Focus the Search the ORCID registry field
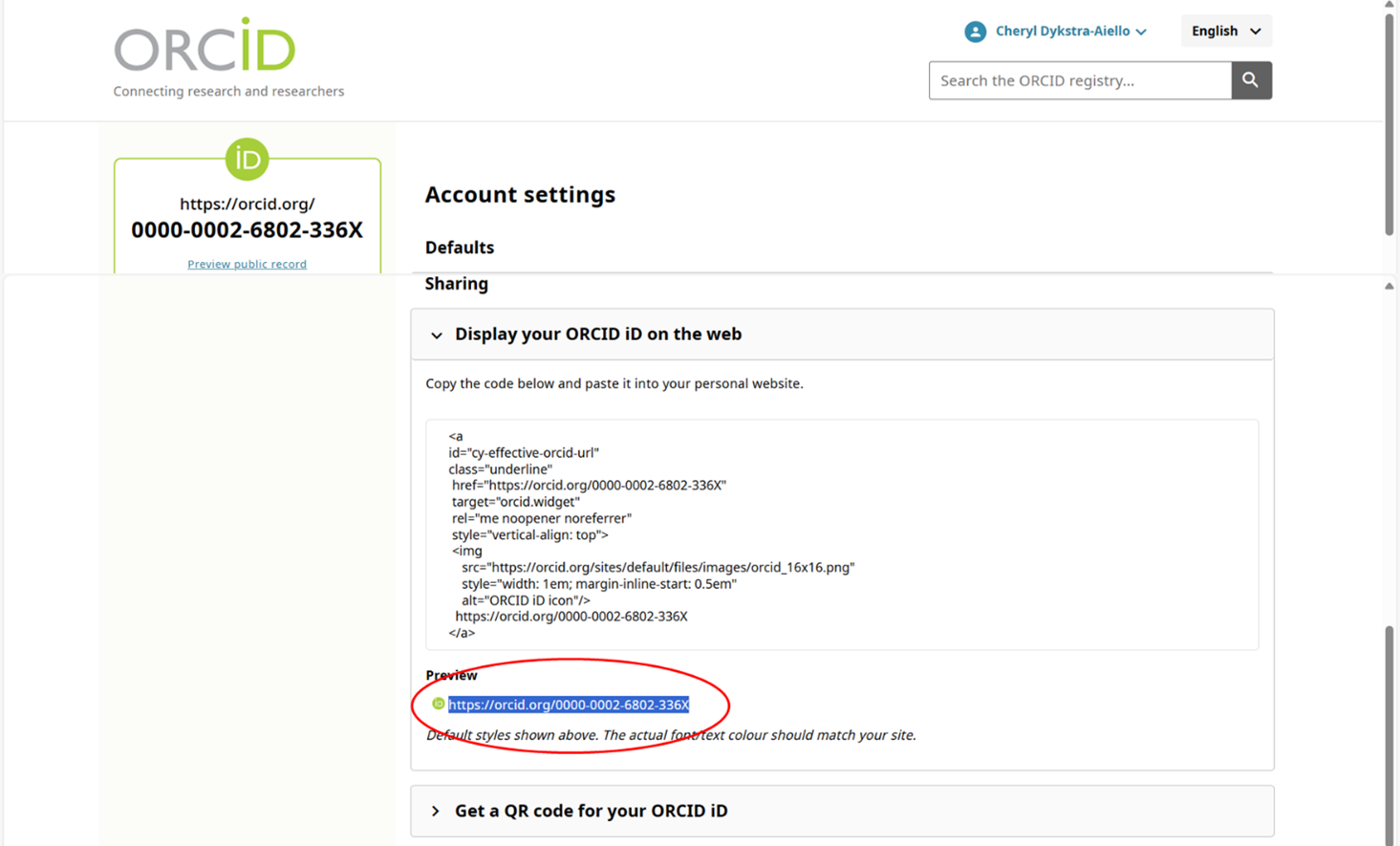This screenshot has width=1400, height=846. 1079,80
